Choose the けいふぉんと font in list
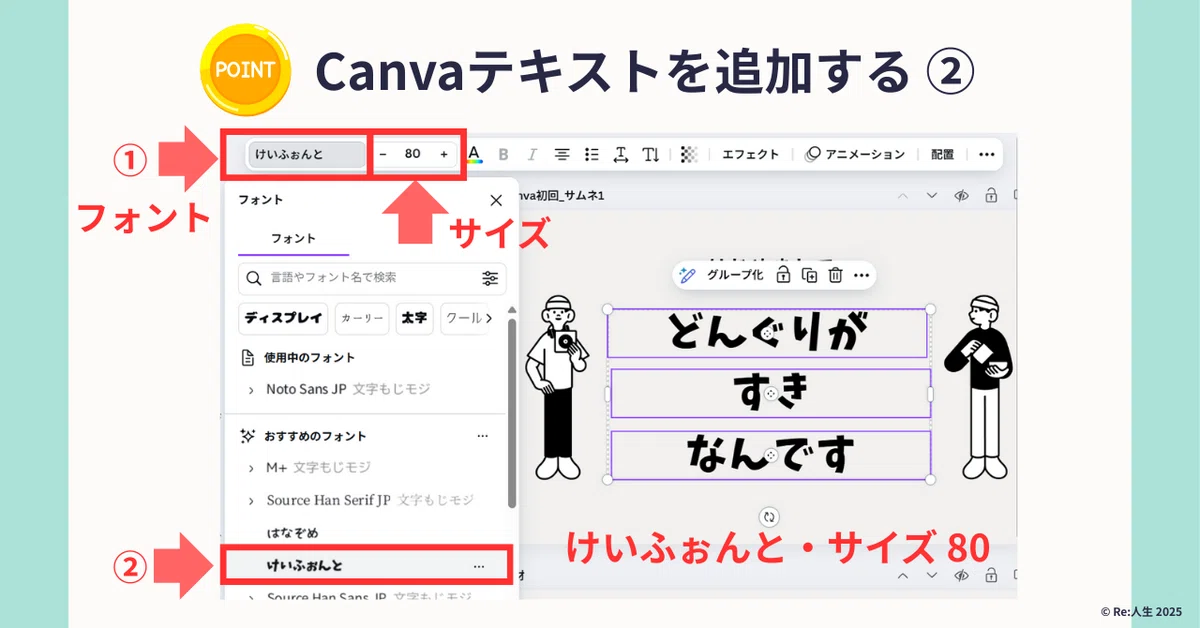 (304, 565)
